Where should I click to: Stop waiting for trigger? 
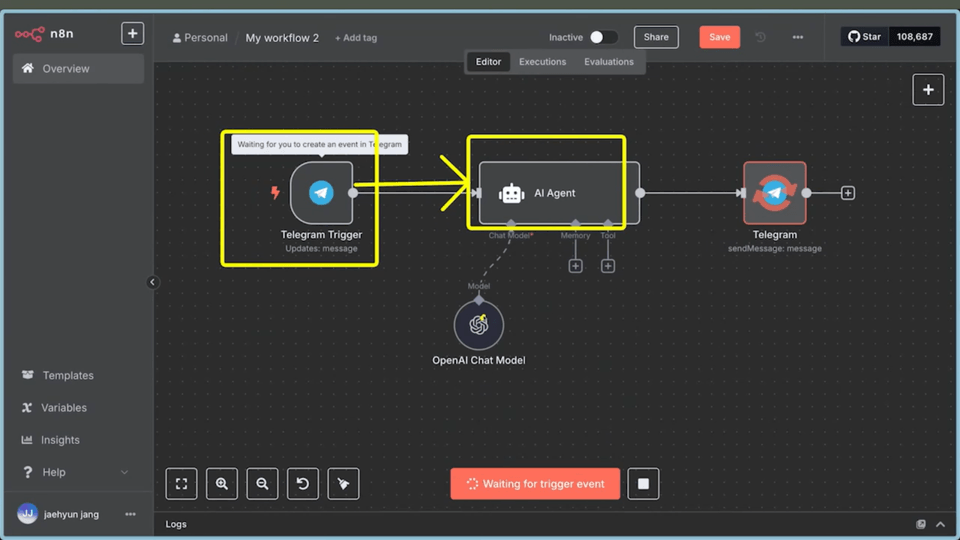[643, 484]
